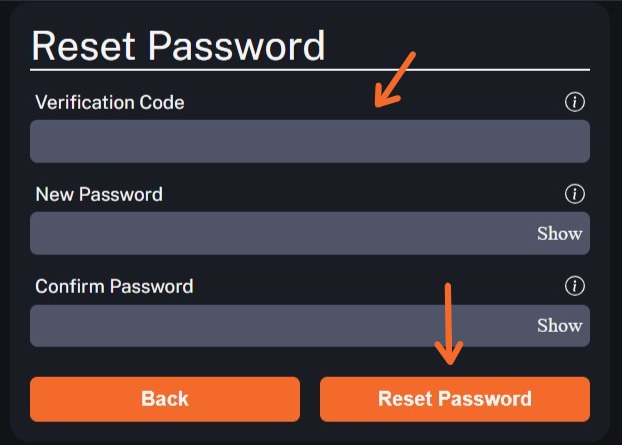Click the Reset Password page heading
Viewport: 622px width, 445px height.
179,46
